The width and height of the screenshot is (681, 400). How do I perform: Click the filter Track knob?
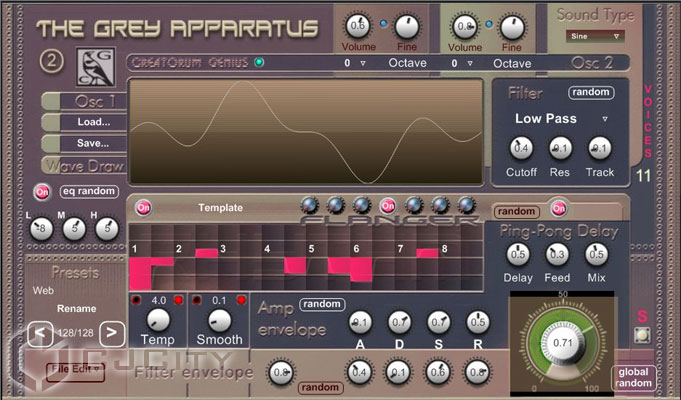(599, 148)
